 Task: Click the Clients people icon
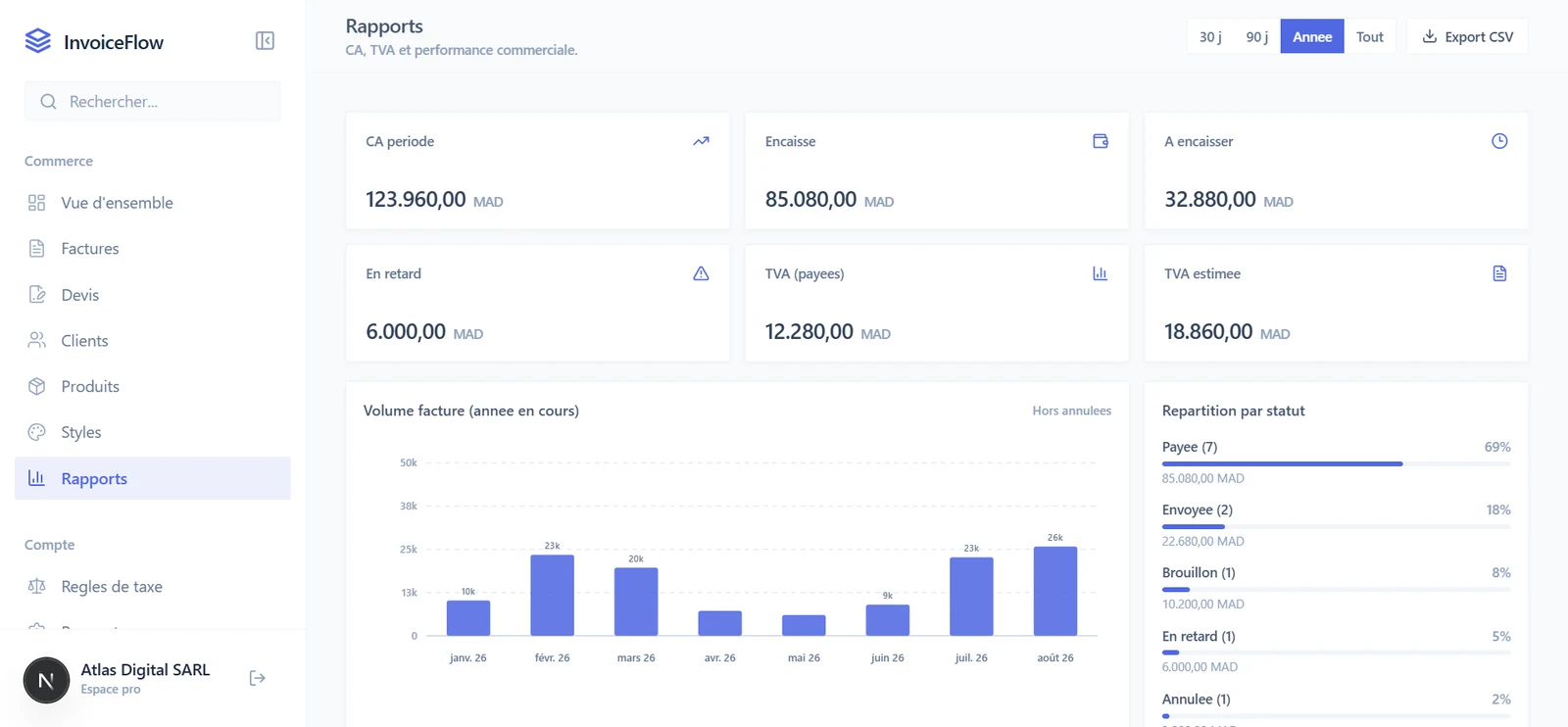(x=37, y=340)
